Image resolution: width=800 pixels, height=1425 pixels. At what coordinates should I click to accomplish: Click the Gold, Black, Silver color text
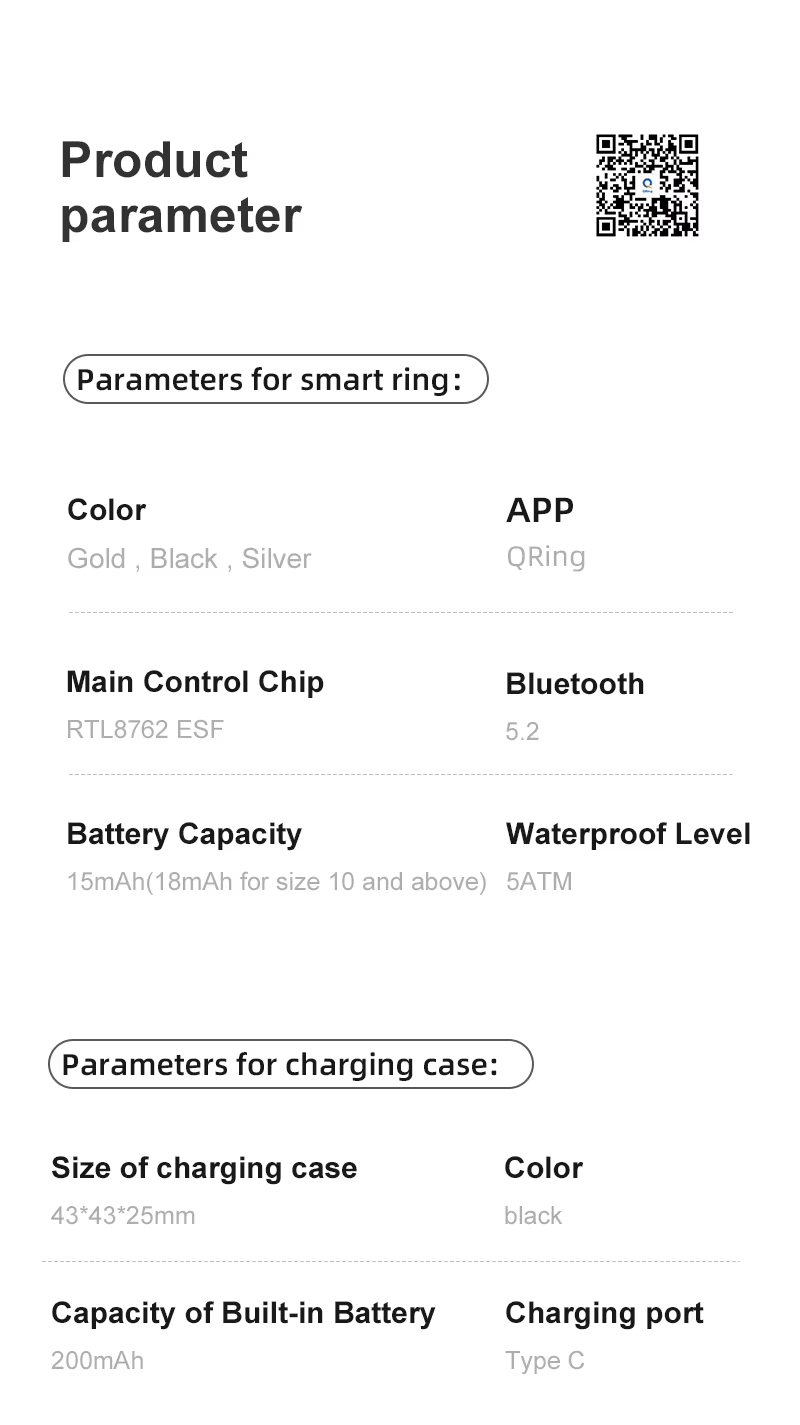point(189,558)
